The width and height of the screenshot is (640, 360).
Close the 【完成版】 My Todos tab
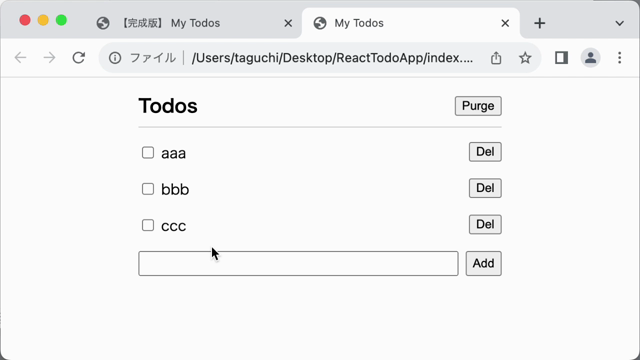(x=288, y=23)
